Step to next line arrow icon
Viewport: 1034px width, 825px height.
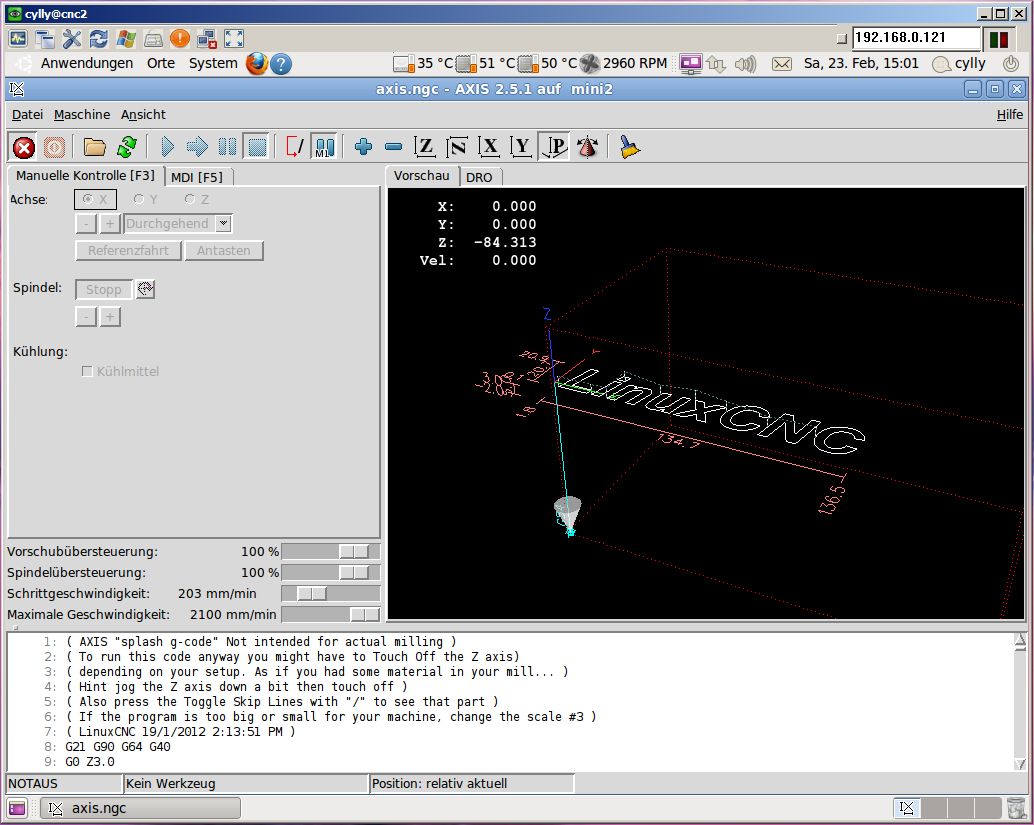click(x=197, y=146)
